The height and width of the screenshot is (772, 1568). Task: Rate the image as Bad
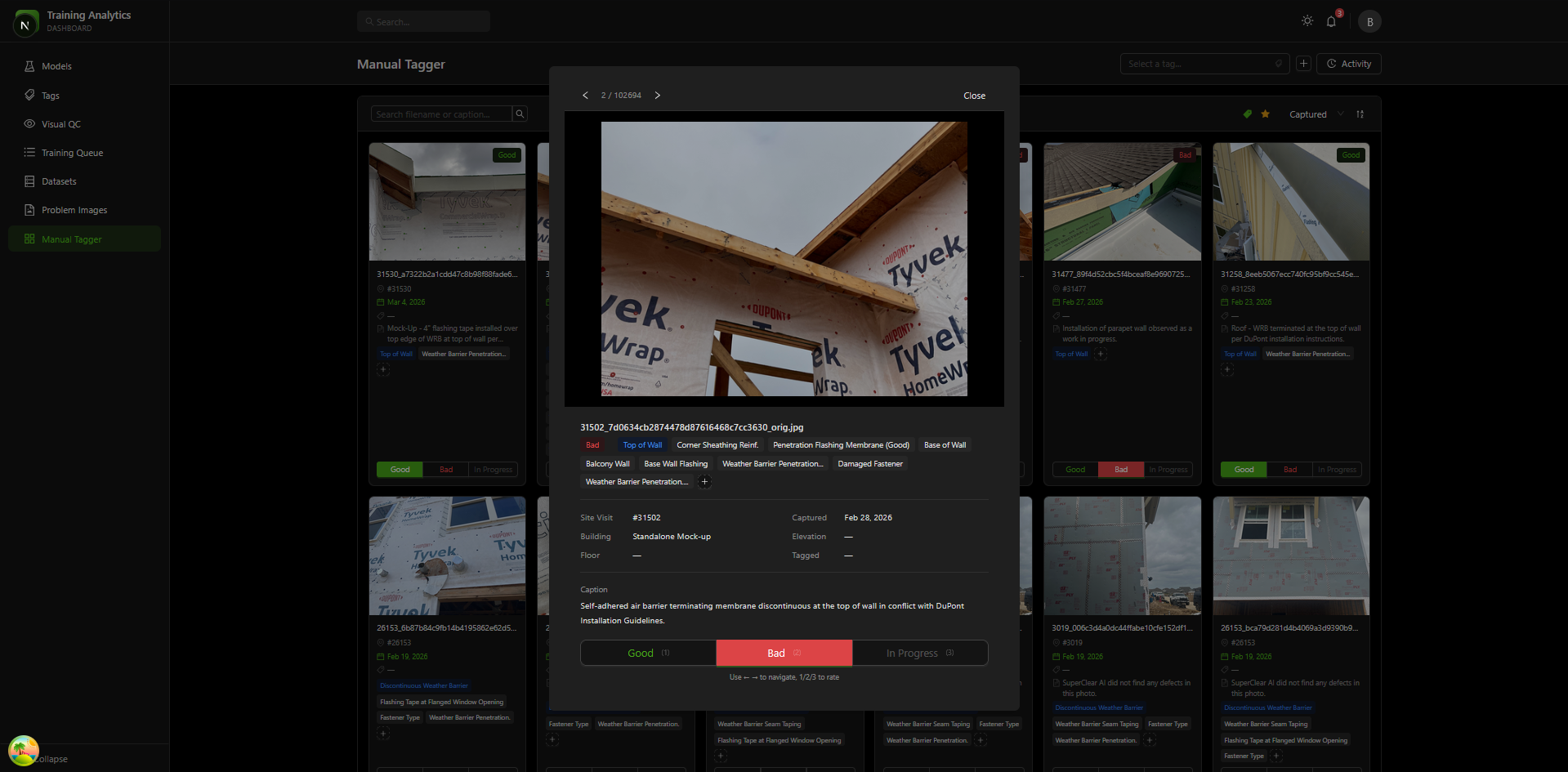[x=784, y=653]
